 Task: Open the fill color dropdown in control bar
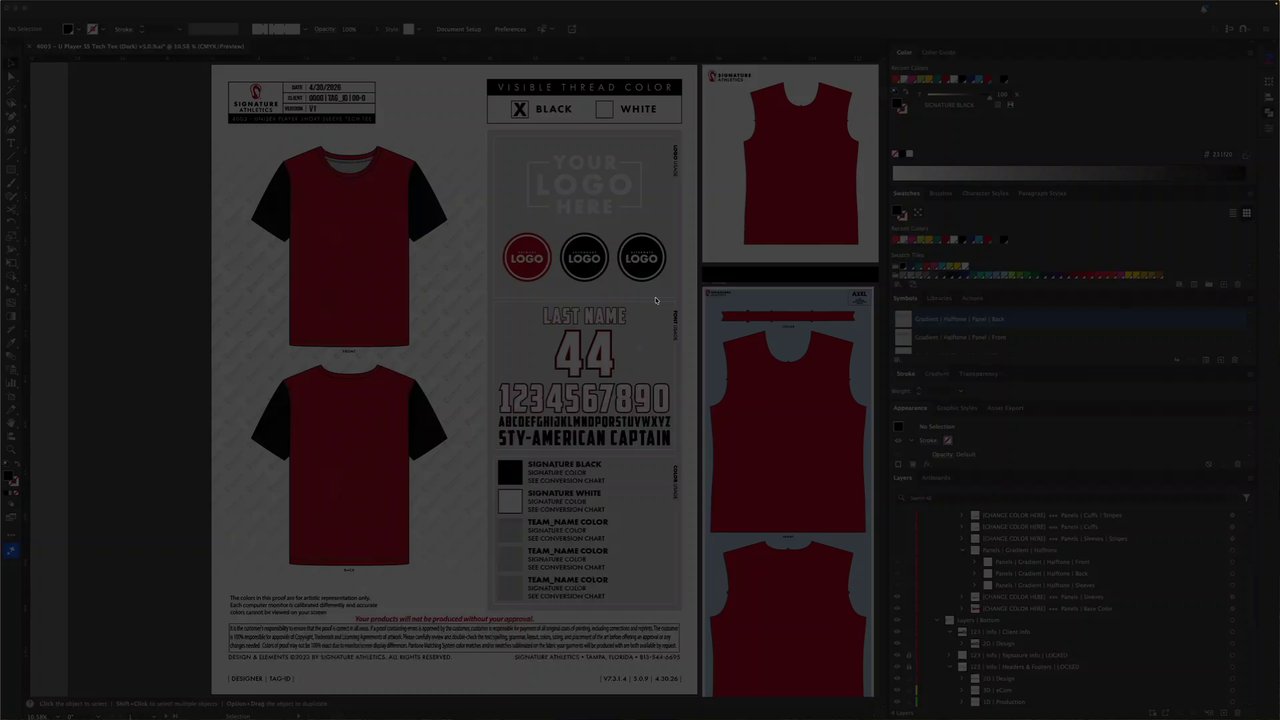click(x=81, y=29)
